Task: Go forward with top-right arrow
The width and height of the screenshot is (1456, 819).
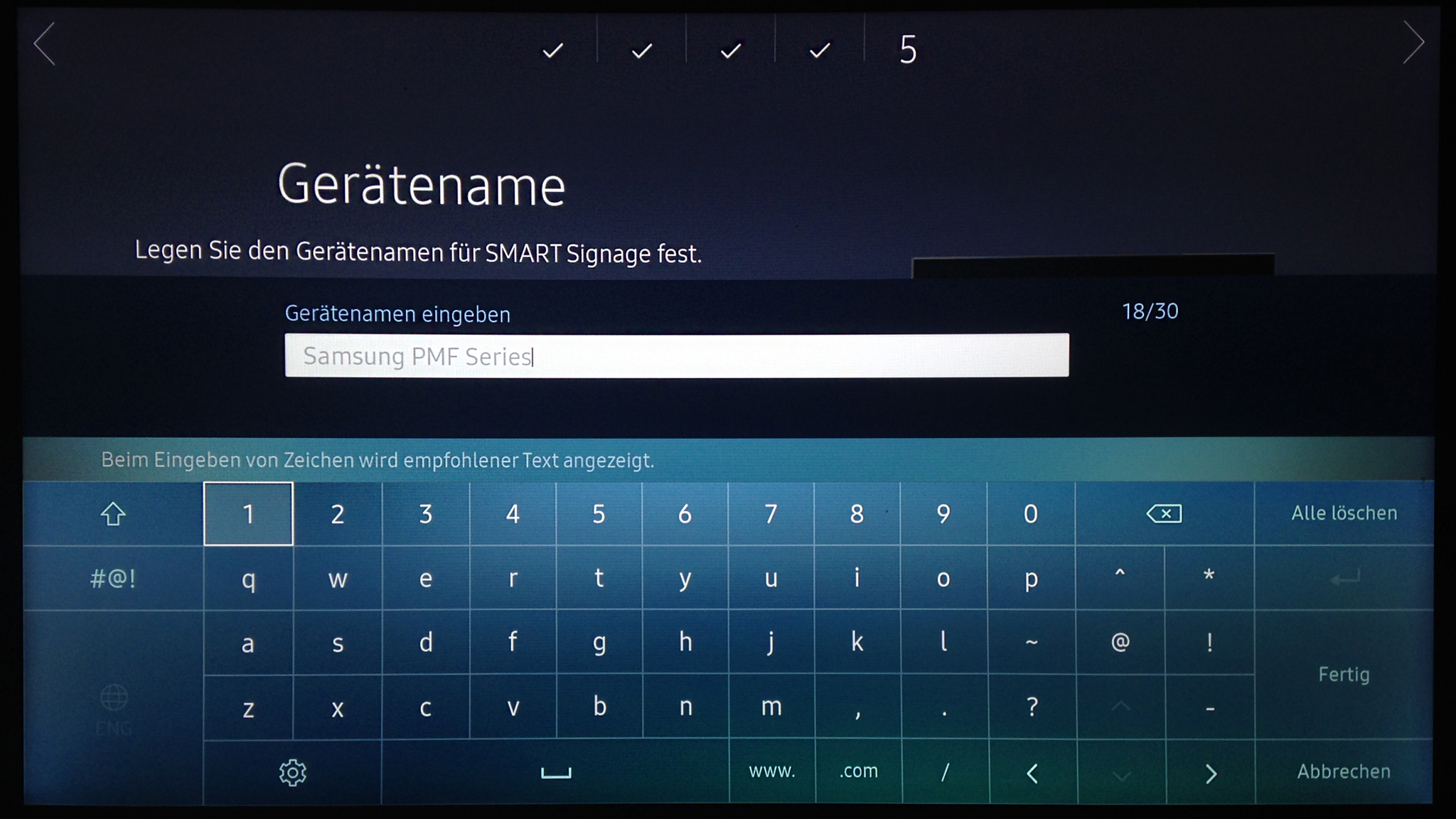Action: 1413,43
